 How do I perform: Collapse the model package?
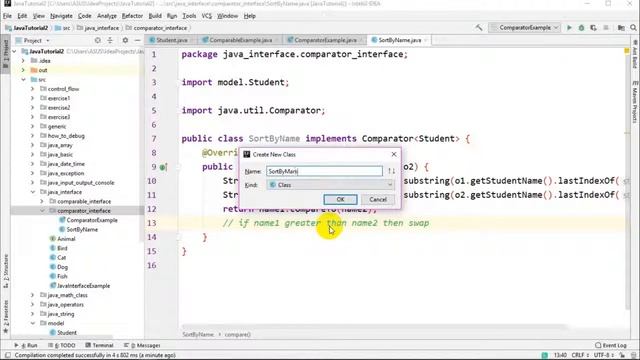pyautogui.click(x=33, y=323)
